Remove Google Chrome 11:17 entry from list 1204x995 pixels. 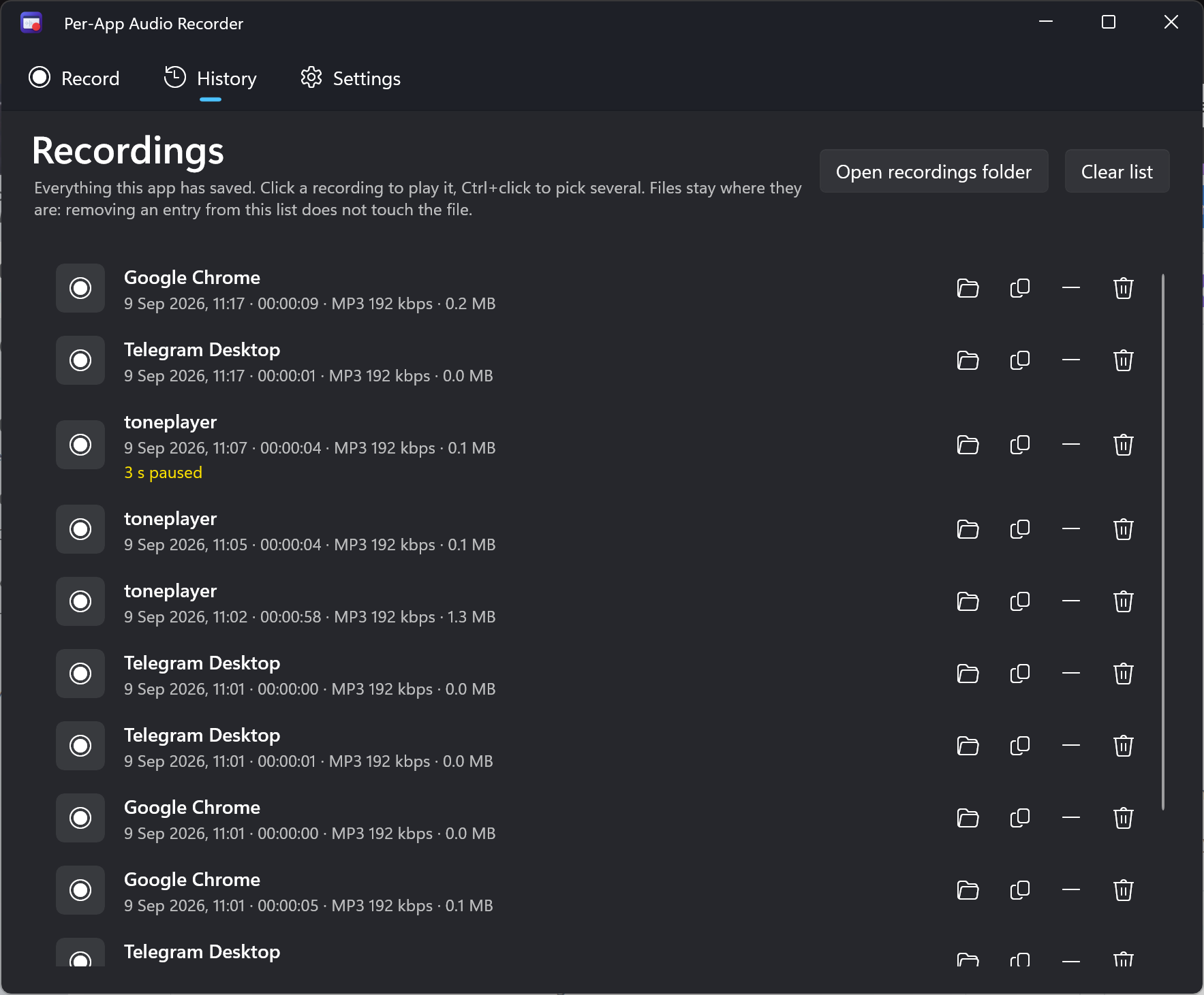click(1071, 288)
